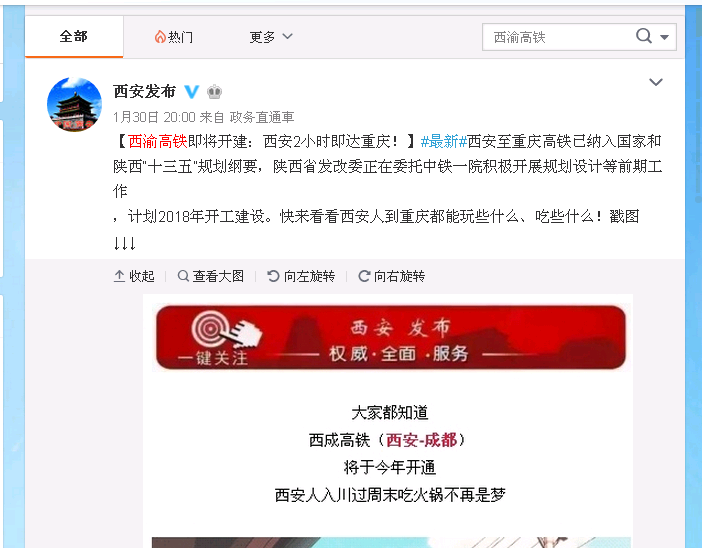The height and width of the screenshot is (548, 702).
Task: Open the #最新# hashtag link
Action: [x=444, y=141]
